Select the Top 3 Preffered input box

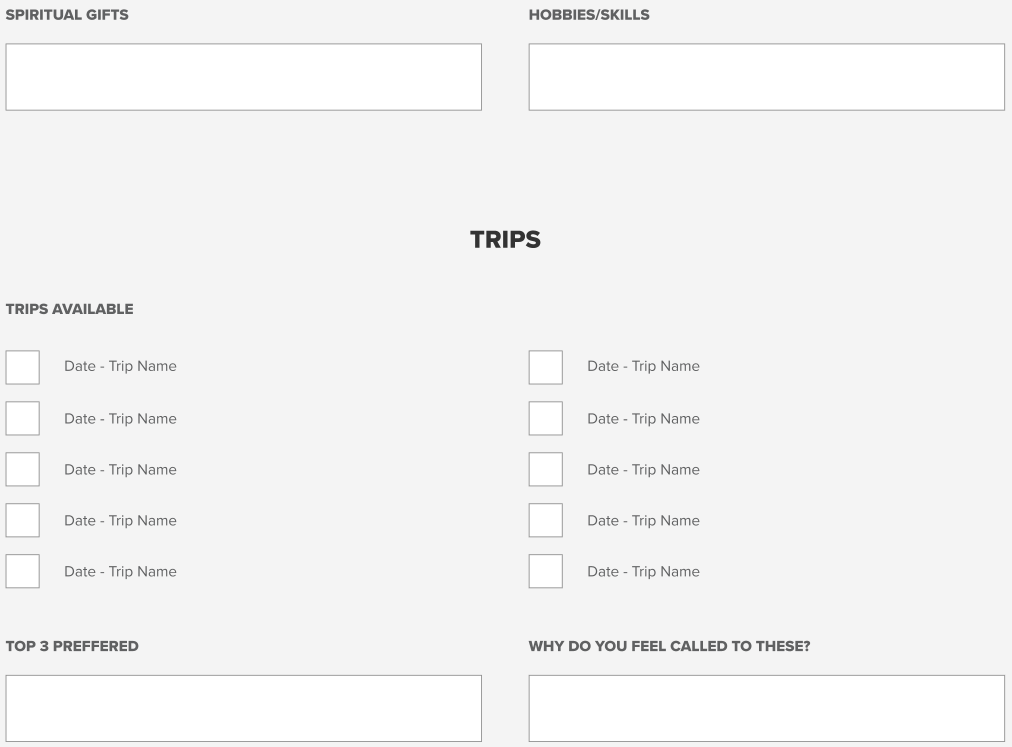243,708
